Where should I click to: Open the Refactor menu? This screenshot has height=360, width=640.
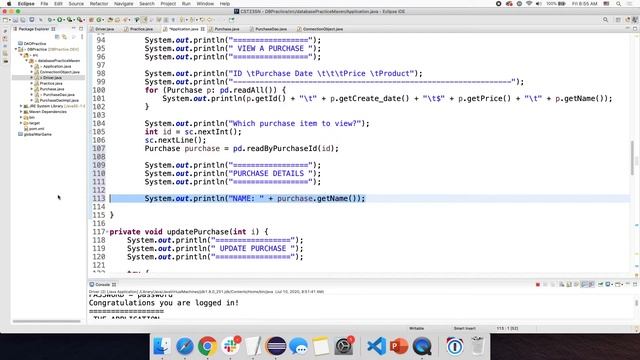tap(99, 4)
